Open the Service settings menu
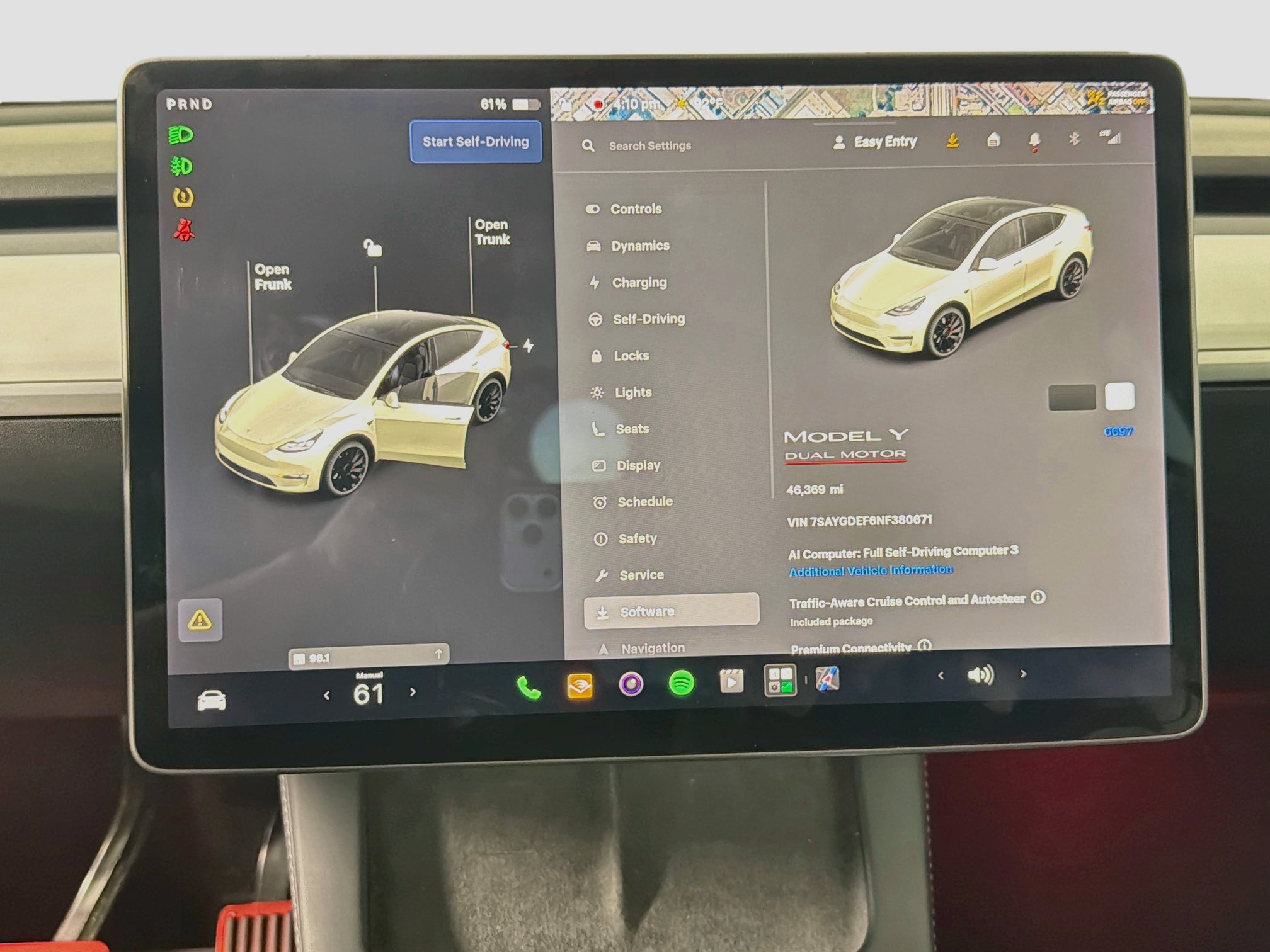 (629, 575)
